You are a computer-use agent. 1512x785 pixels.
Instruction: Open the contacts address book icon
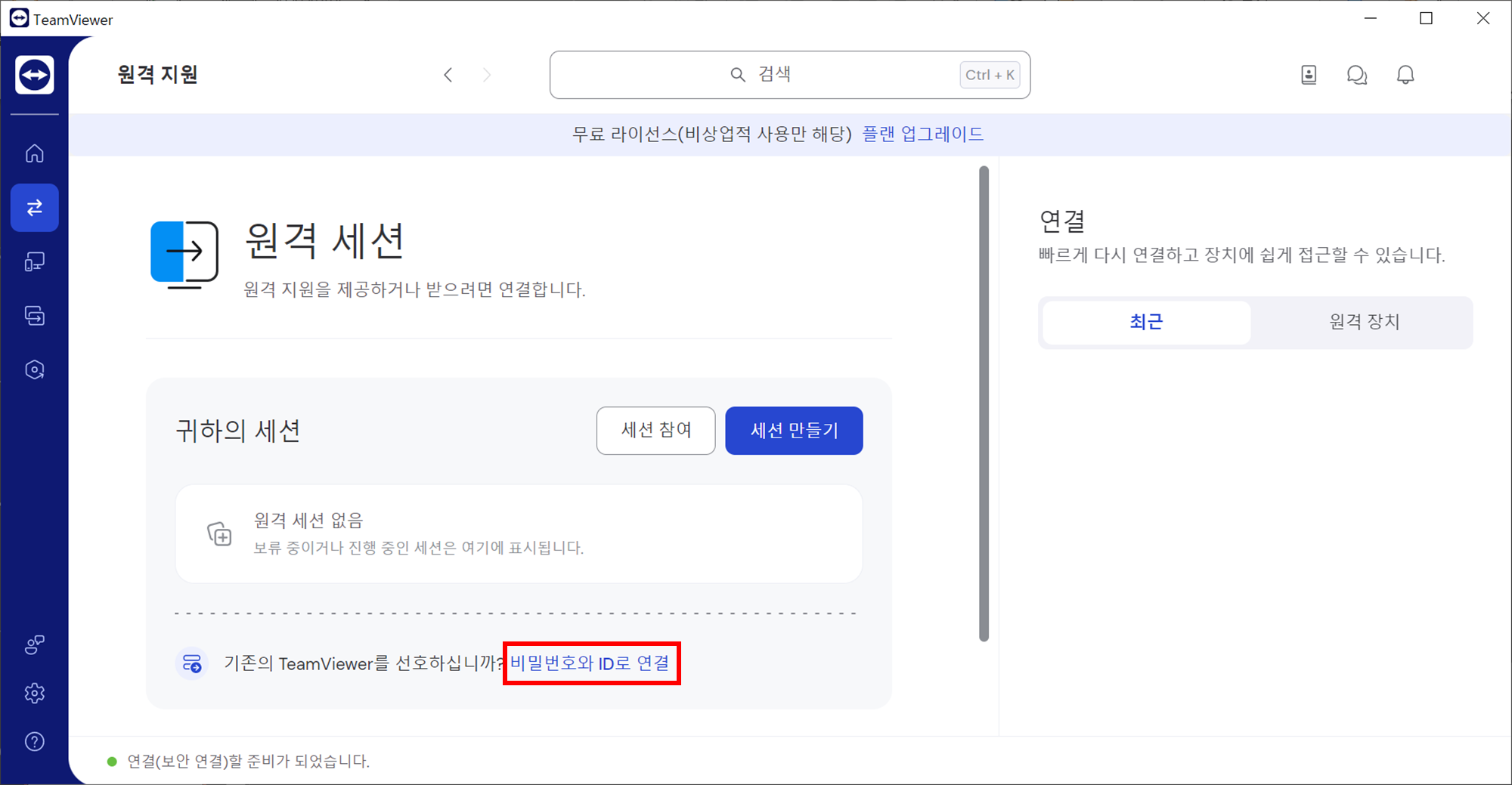coord(1309,75)
